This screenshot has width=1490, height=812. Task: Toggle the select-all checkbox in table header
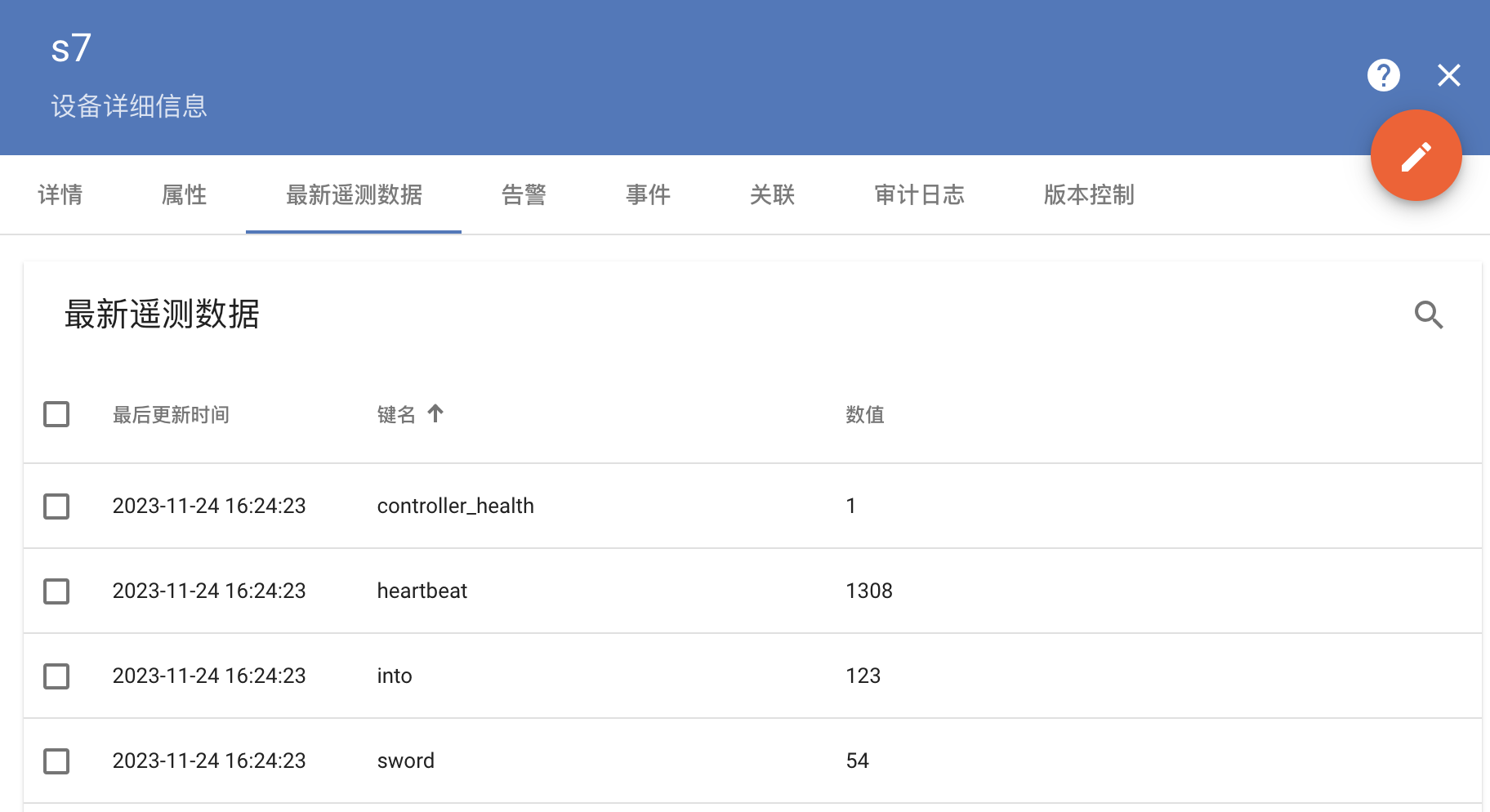[x=56, y=414]
